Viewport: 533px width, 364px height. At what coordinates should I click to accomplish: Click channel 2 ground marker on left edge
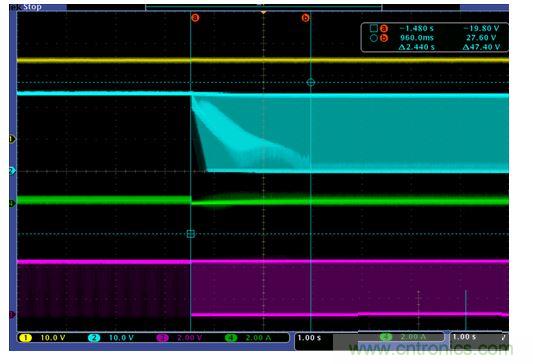coord(12,171)
